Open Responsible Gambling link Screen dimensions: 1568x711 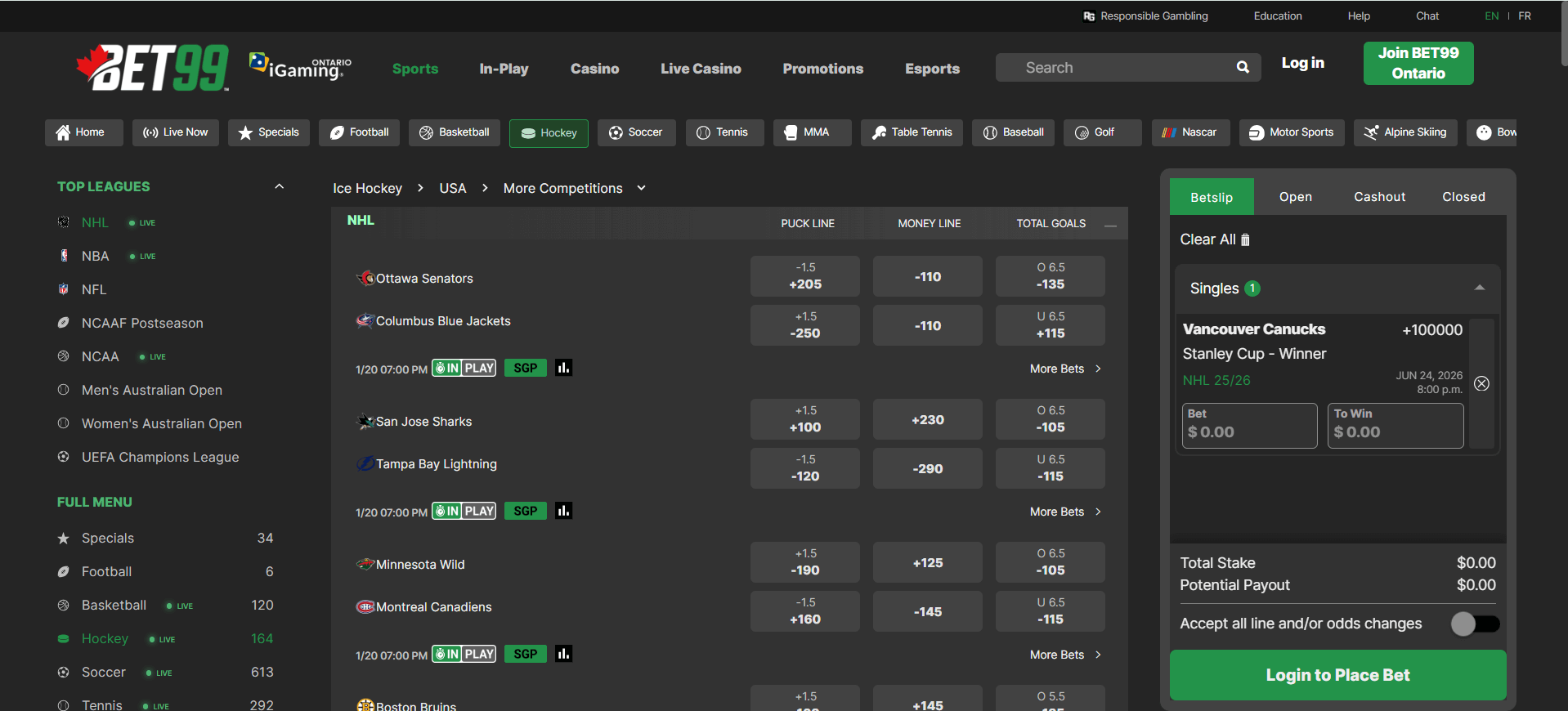coord(1145,16)
